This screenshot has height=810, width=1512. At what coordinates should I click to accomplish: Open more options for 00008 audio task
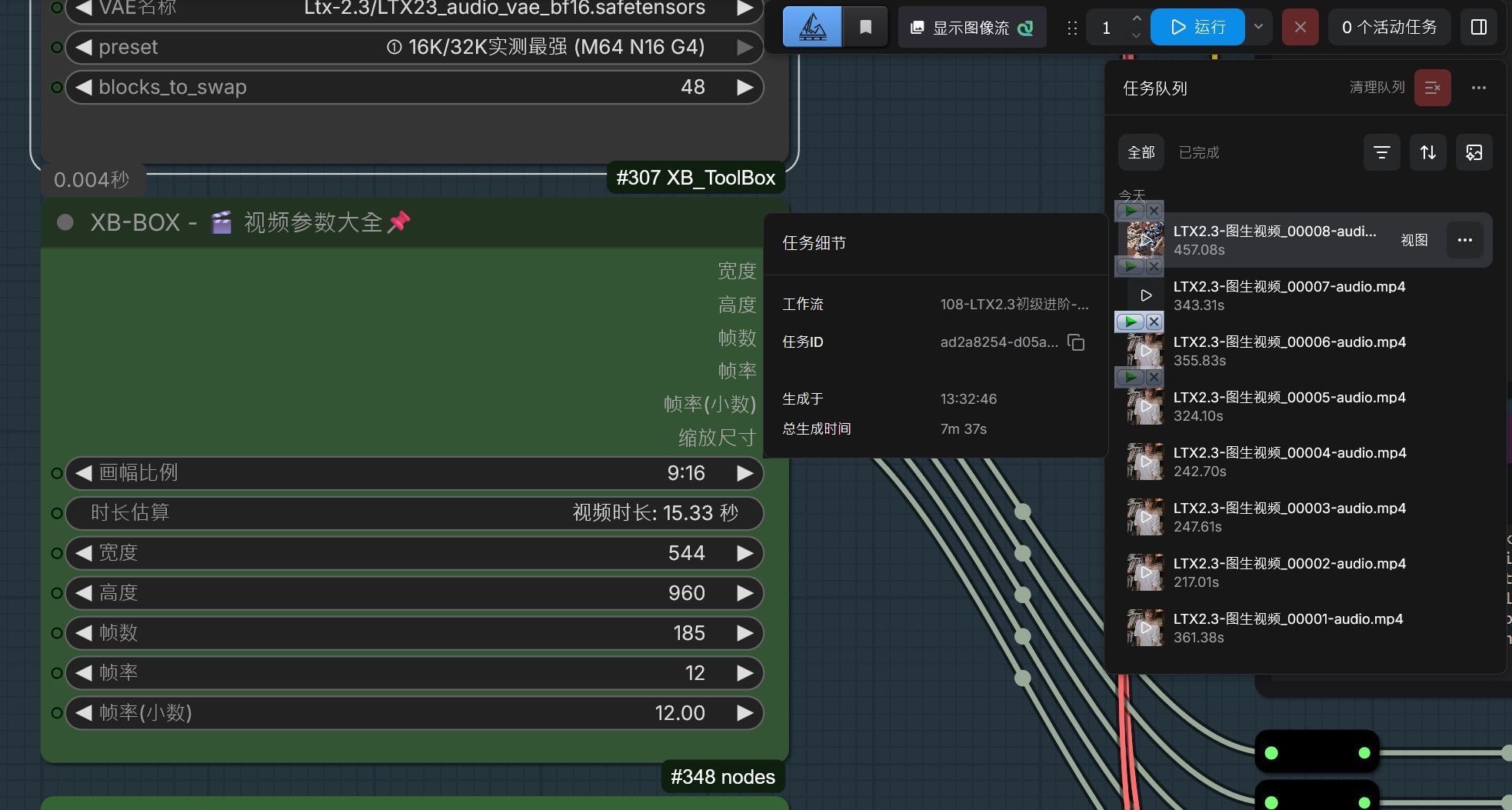tap(1464, 240)
